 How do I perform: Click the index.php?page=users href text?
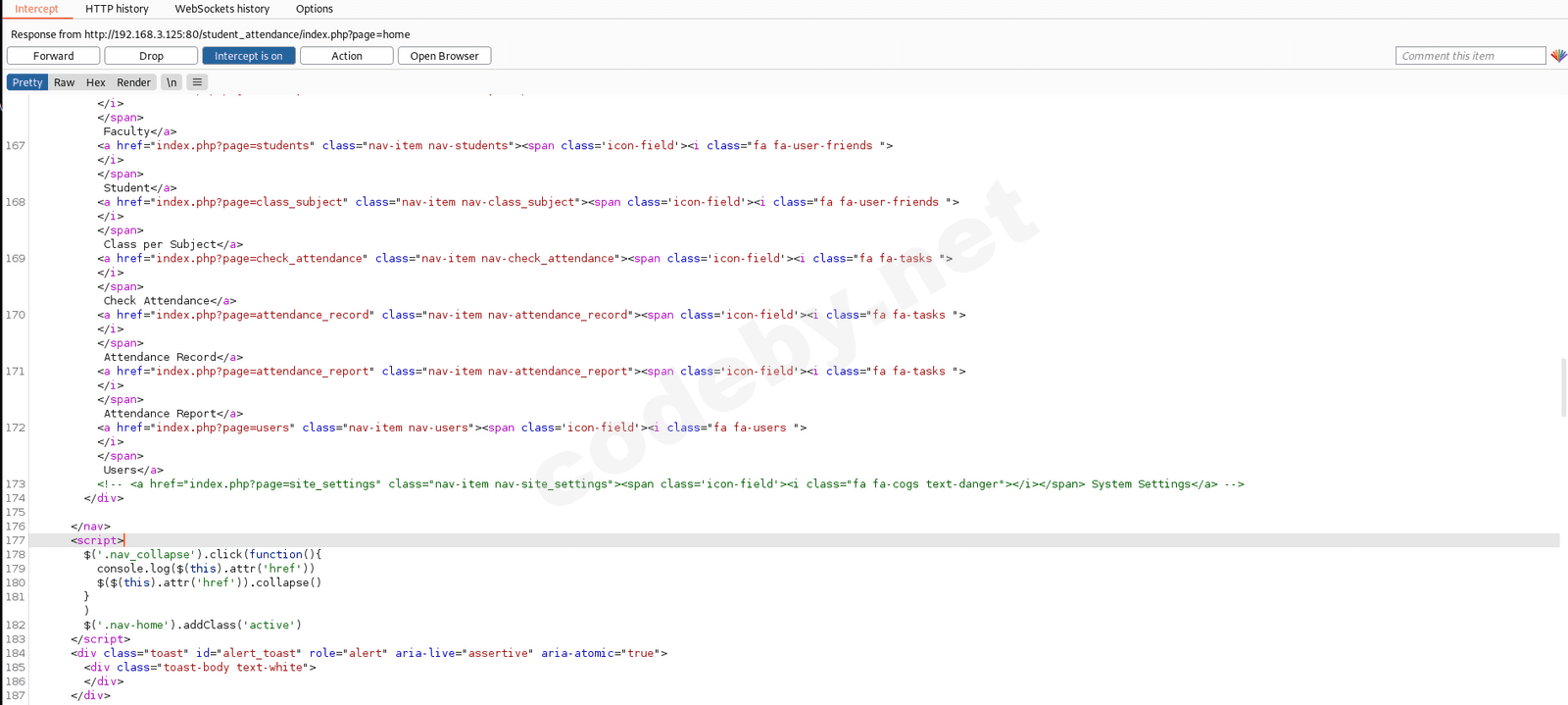tap(223, 428)
